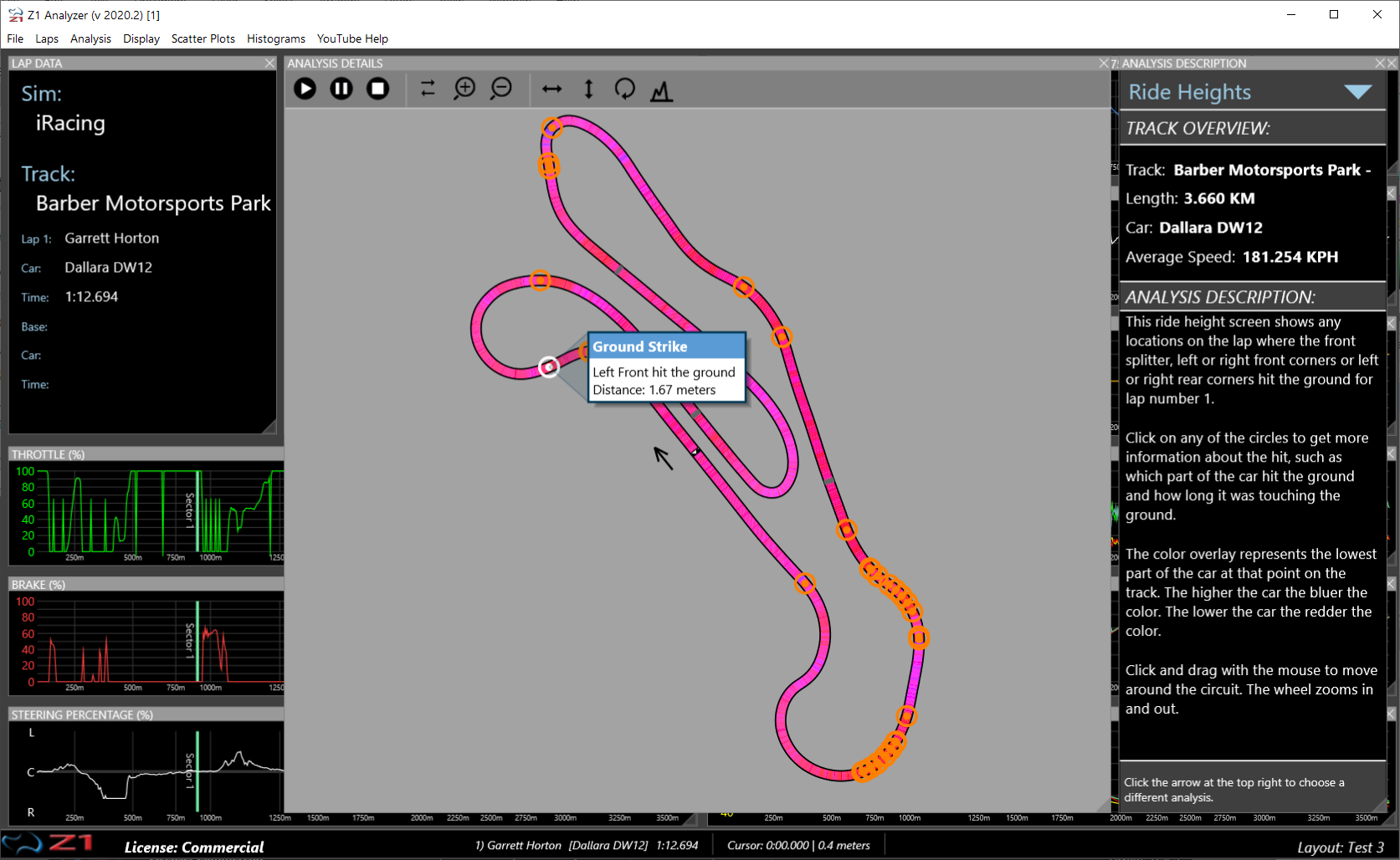Open the Laps menu
The width and height of the screenshot is (1400, 860).
[x=47, y=38]
